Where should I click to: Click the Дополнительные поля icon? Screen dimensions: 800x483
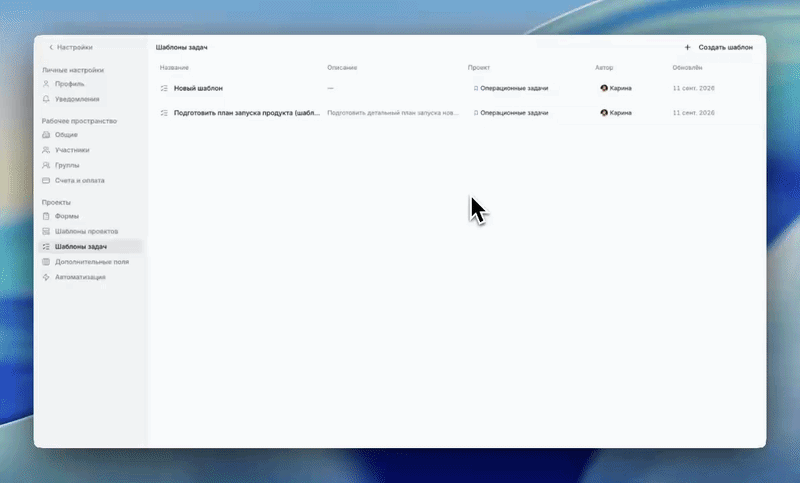coord(46,262)
